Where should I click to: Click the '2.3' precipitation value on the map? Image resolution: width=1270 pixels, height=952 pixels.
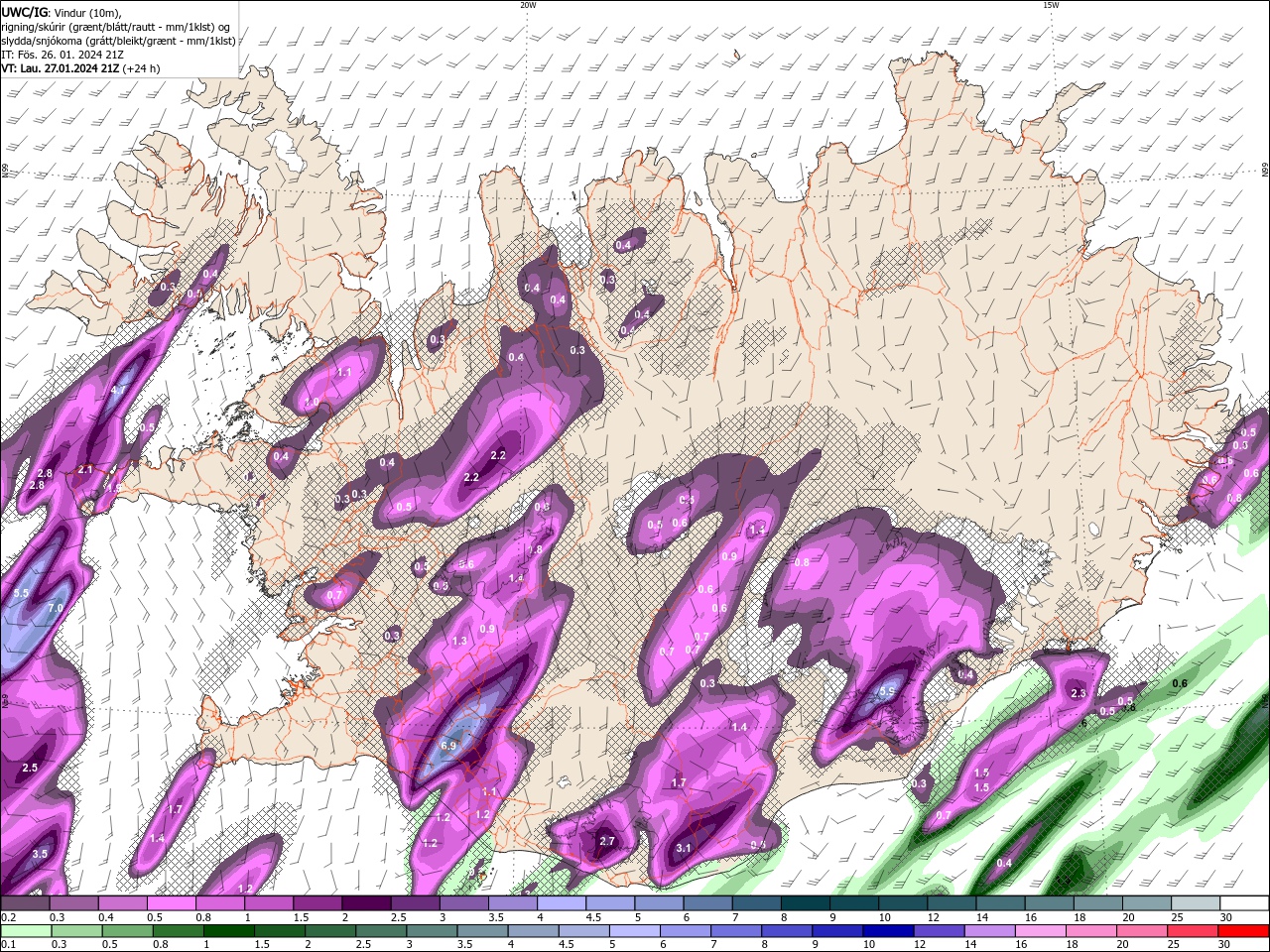coord(1079,694)
